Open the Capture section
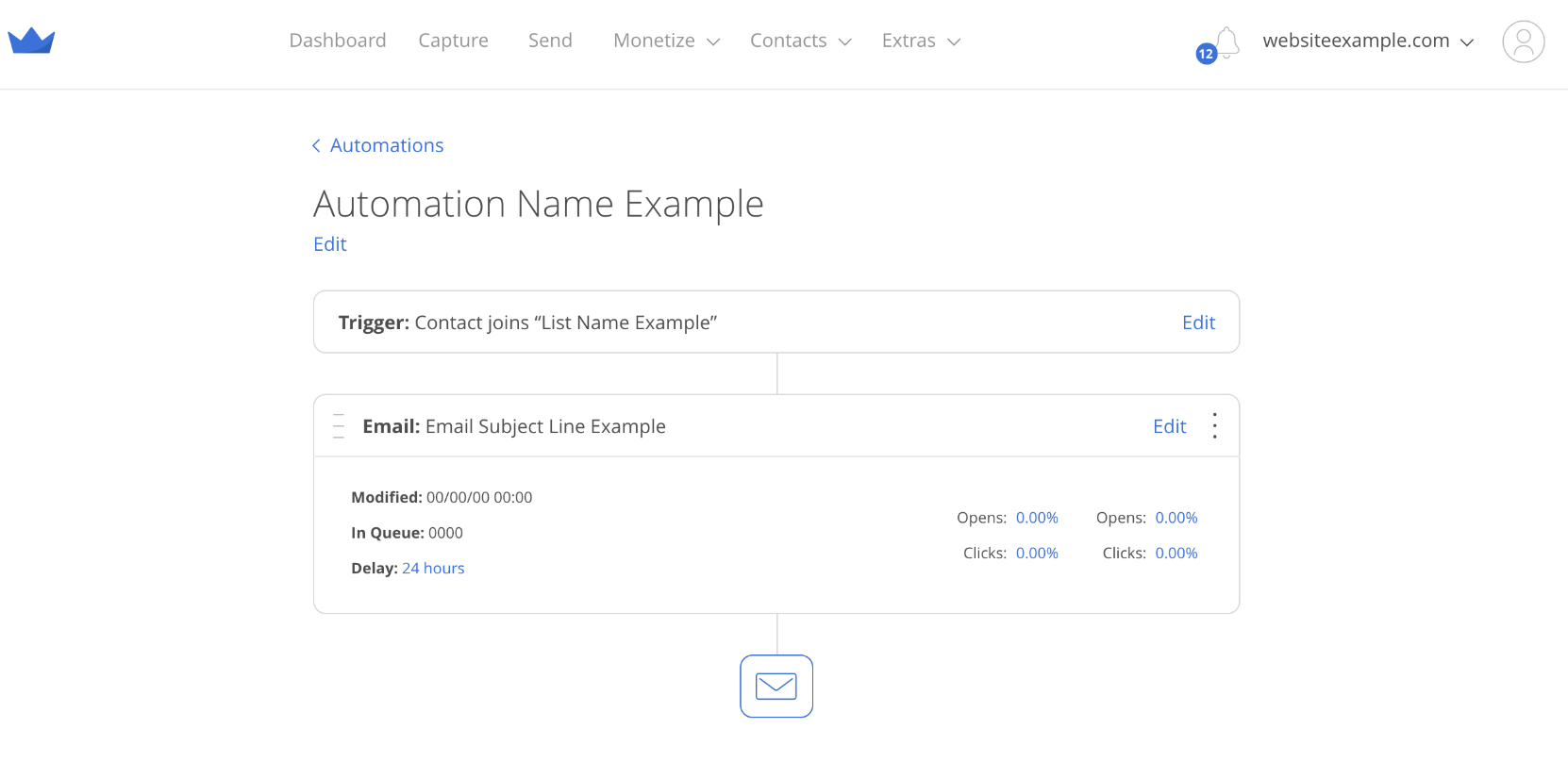Screen dimensions: 1568x762 pyautogui.click(x=453, y=41)
